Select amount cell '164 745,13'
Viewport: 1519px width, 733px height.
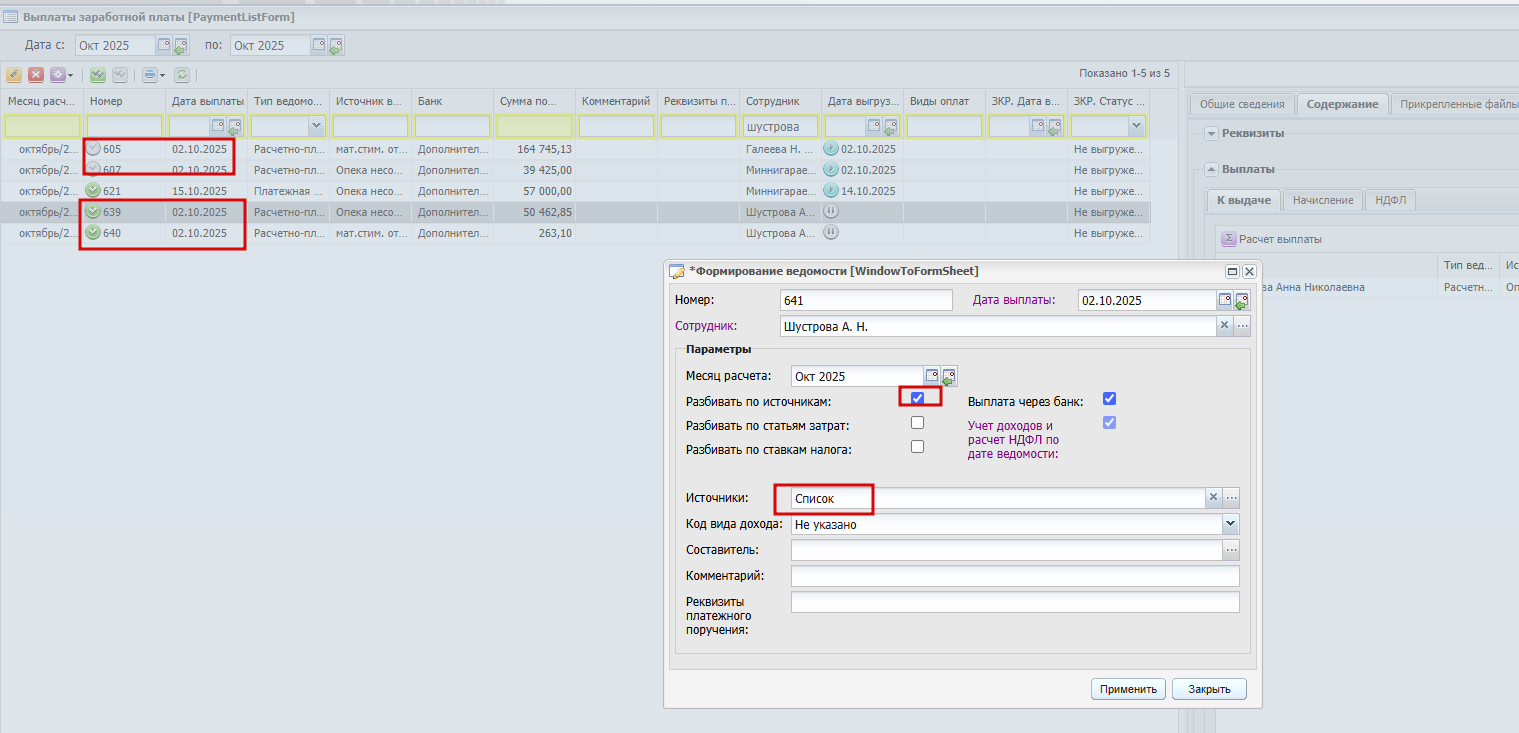point(535,149)
